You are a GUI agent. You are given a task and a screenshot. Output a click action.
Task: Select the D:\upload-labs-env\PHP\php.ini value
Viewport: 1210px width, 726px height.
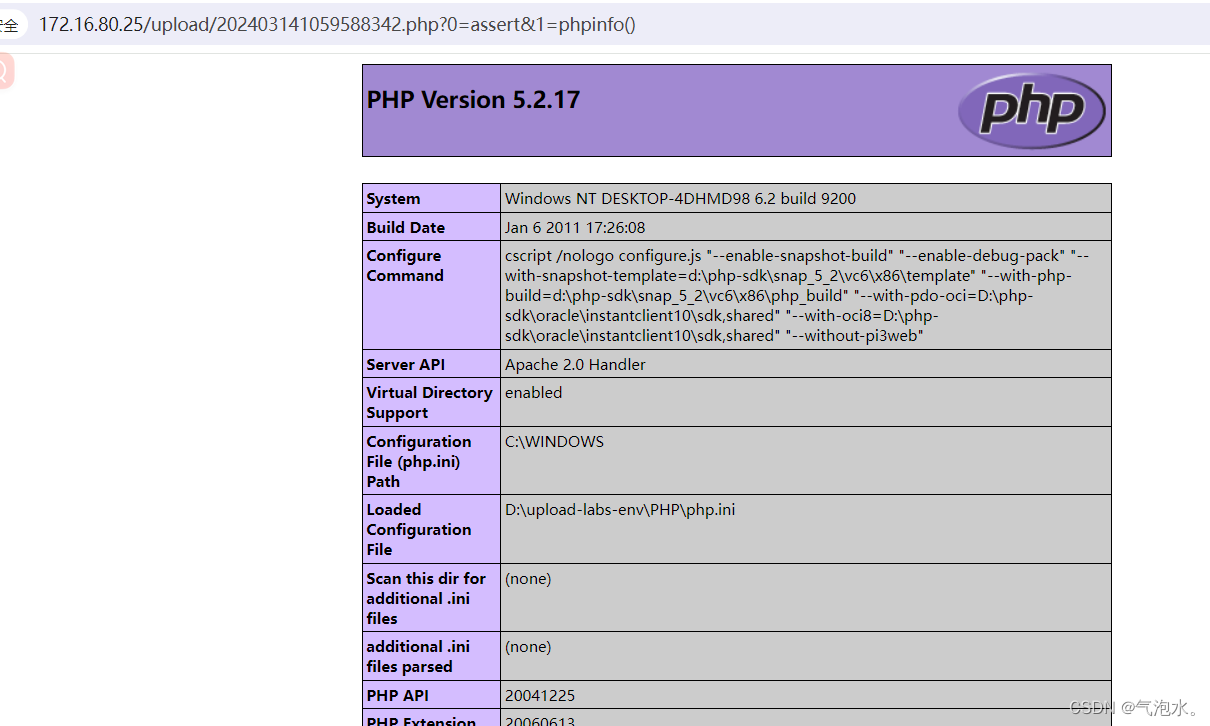pos(620,509)
